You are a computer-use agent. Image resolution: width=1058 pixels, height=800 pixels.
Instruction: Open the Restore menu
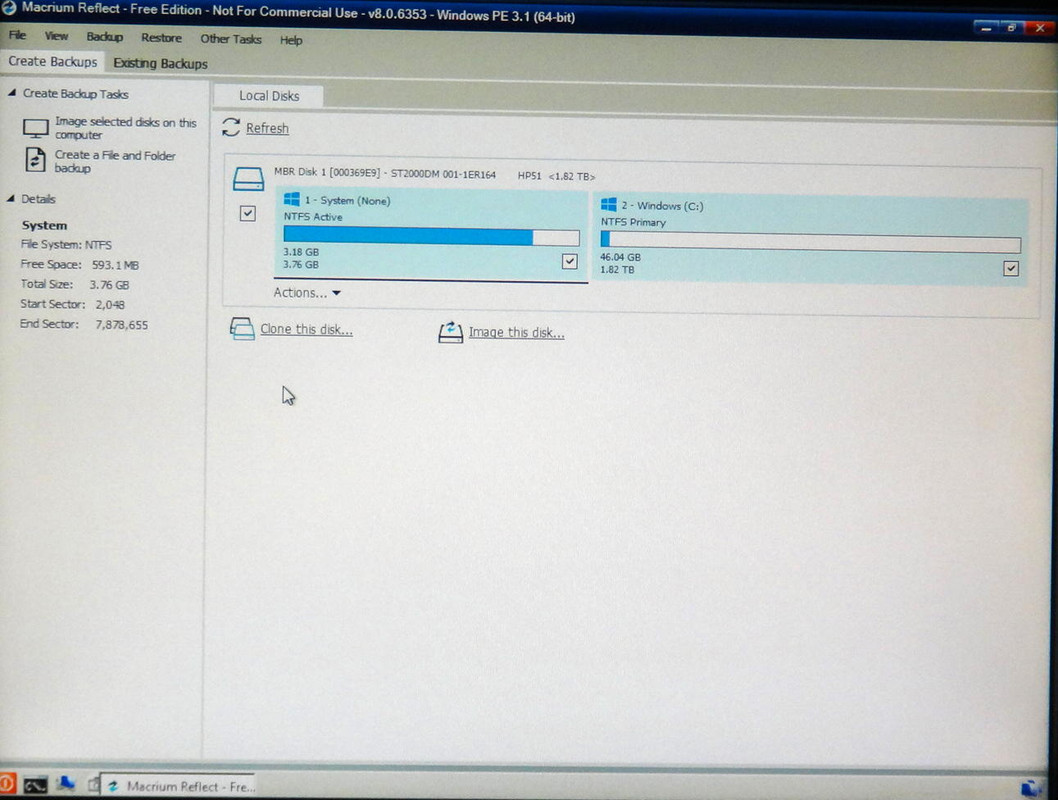pyautogui.click(x=161, y=38)
